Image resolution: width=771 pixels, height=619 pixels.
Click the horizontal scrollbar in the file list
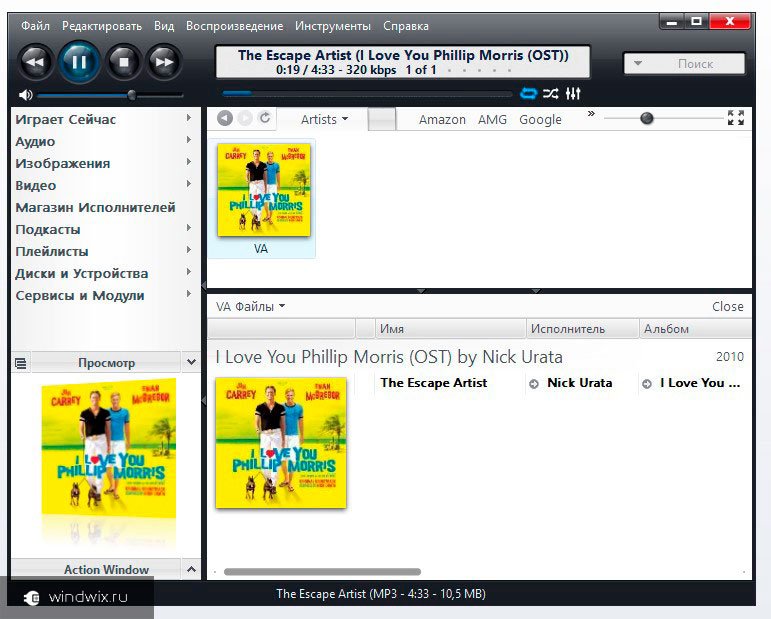click(322, 572)
